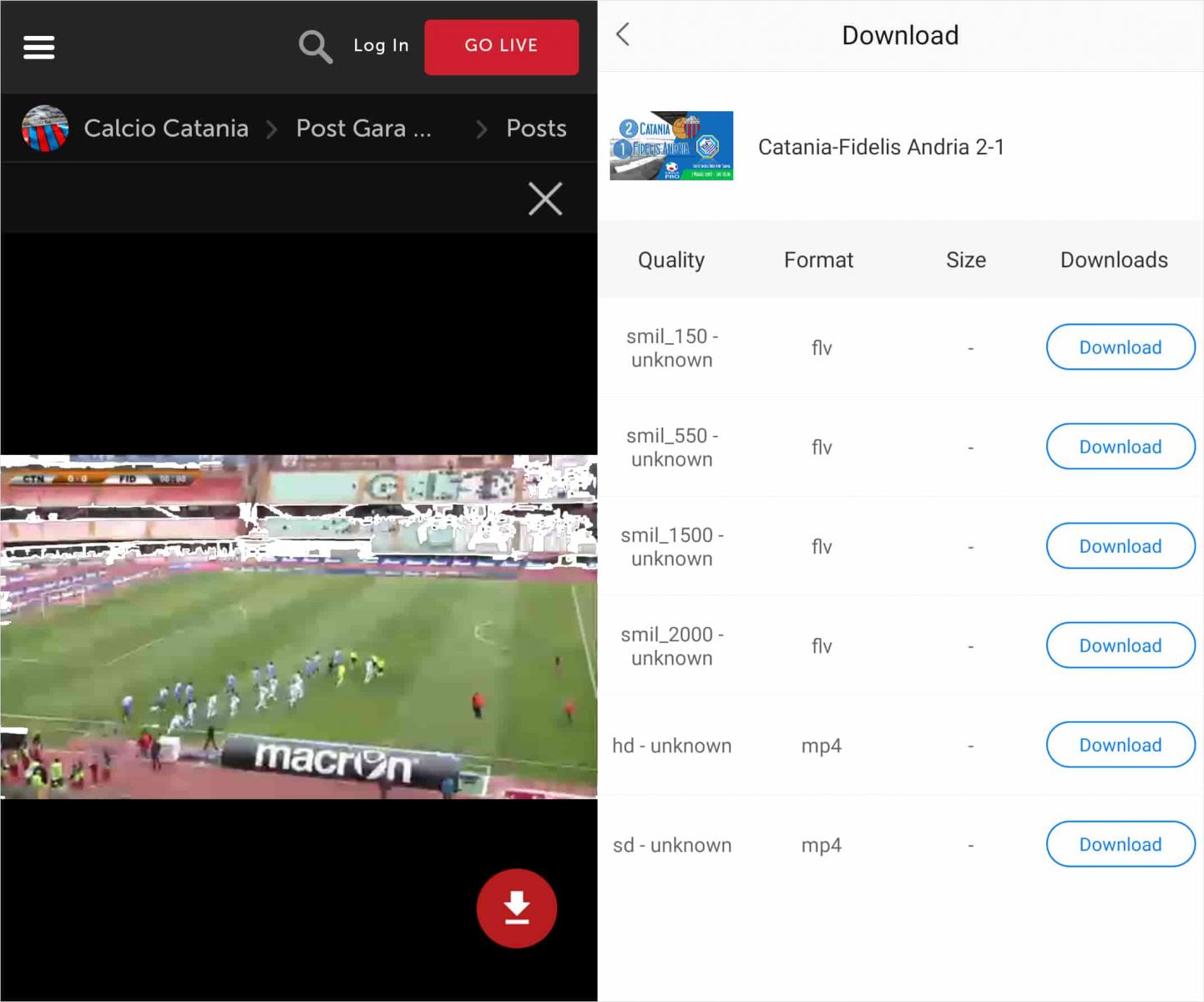Click the search magnifier icon
This screenshot has width=1204, height=1002.
[x=315, y=47]
